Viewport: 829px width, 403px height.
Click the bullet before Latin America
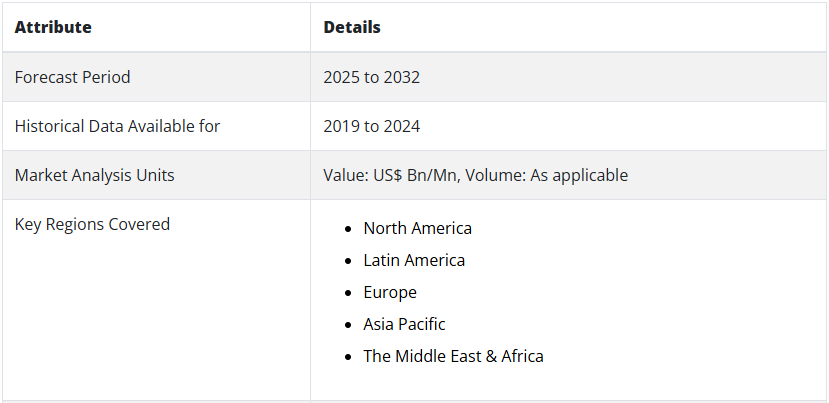pyautogui.click(x=347, y=261)
